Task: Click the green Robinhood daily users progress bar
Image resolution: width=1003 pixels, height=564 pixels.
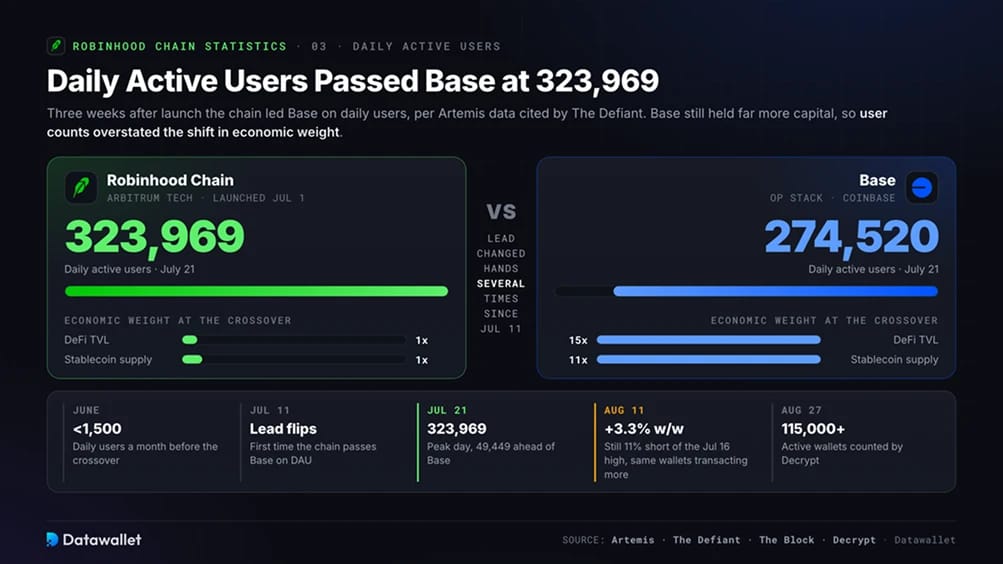Action: (257, 292)
